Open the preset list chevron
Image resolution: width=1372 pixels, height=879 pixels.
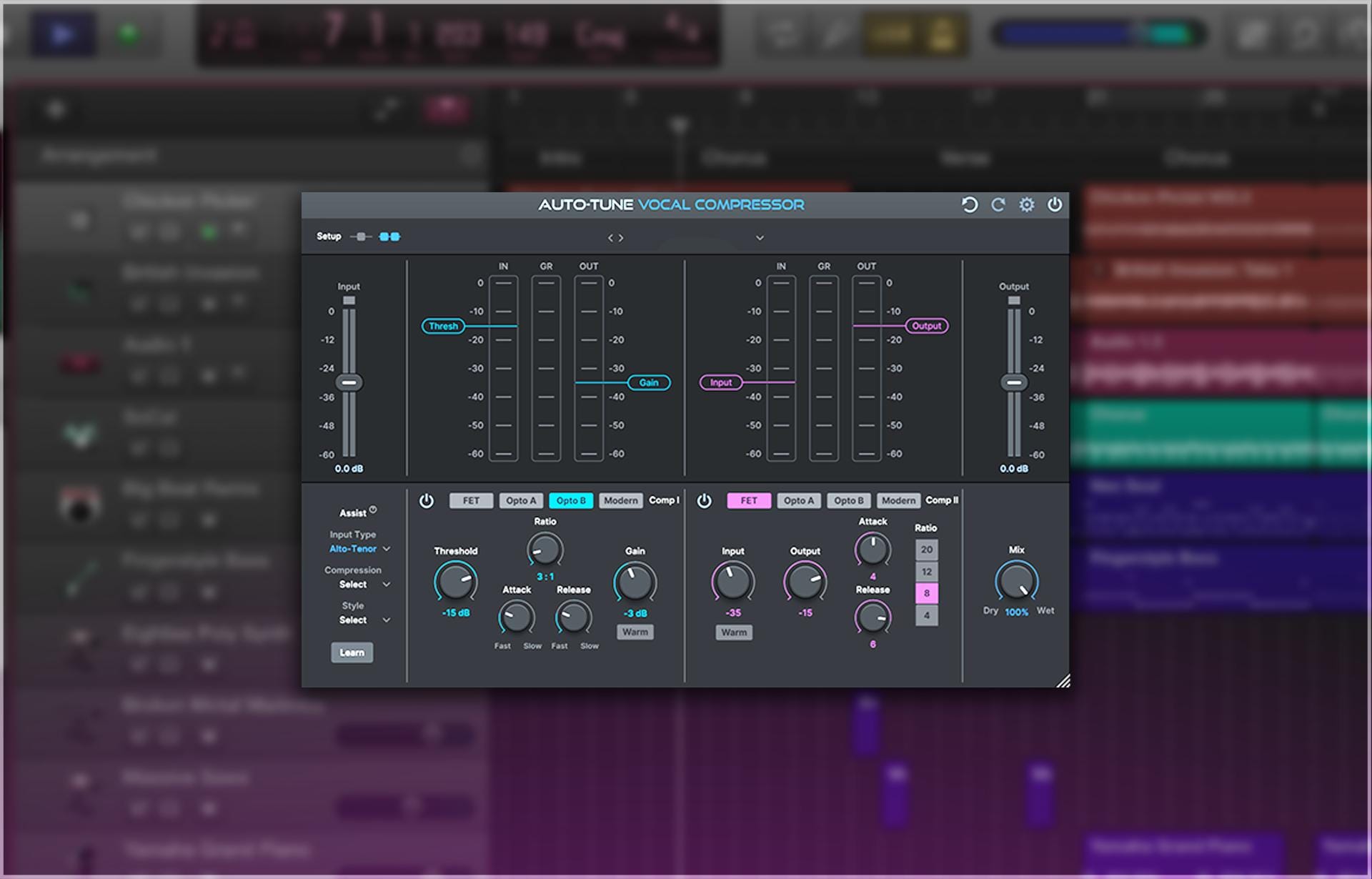760,238
